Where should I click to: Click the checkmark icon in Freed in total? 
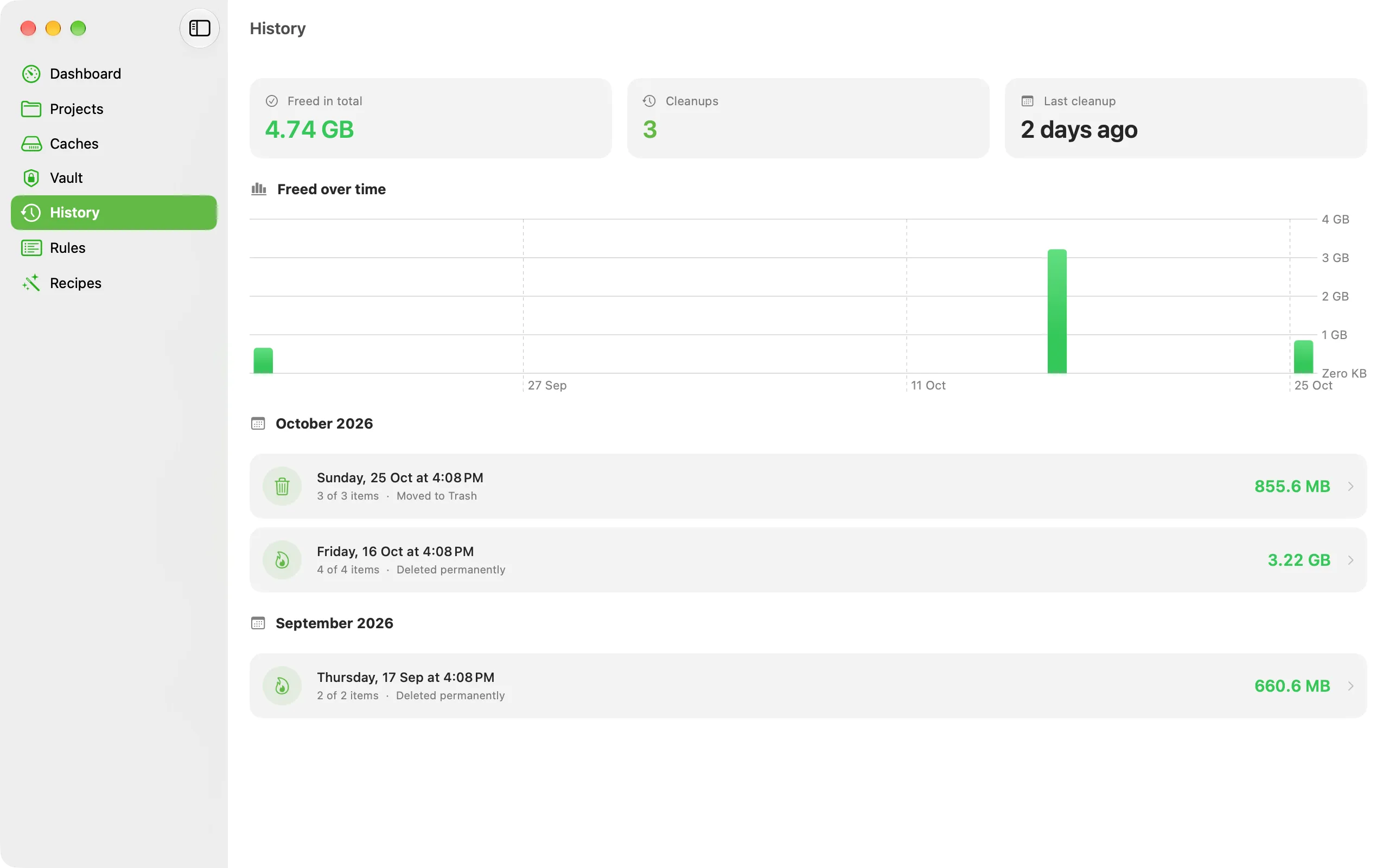271,101
